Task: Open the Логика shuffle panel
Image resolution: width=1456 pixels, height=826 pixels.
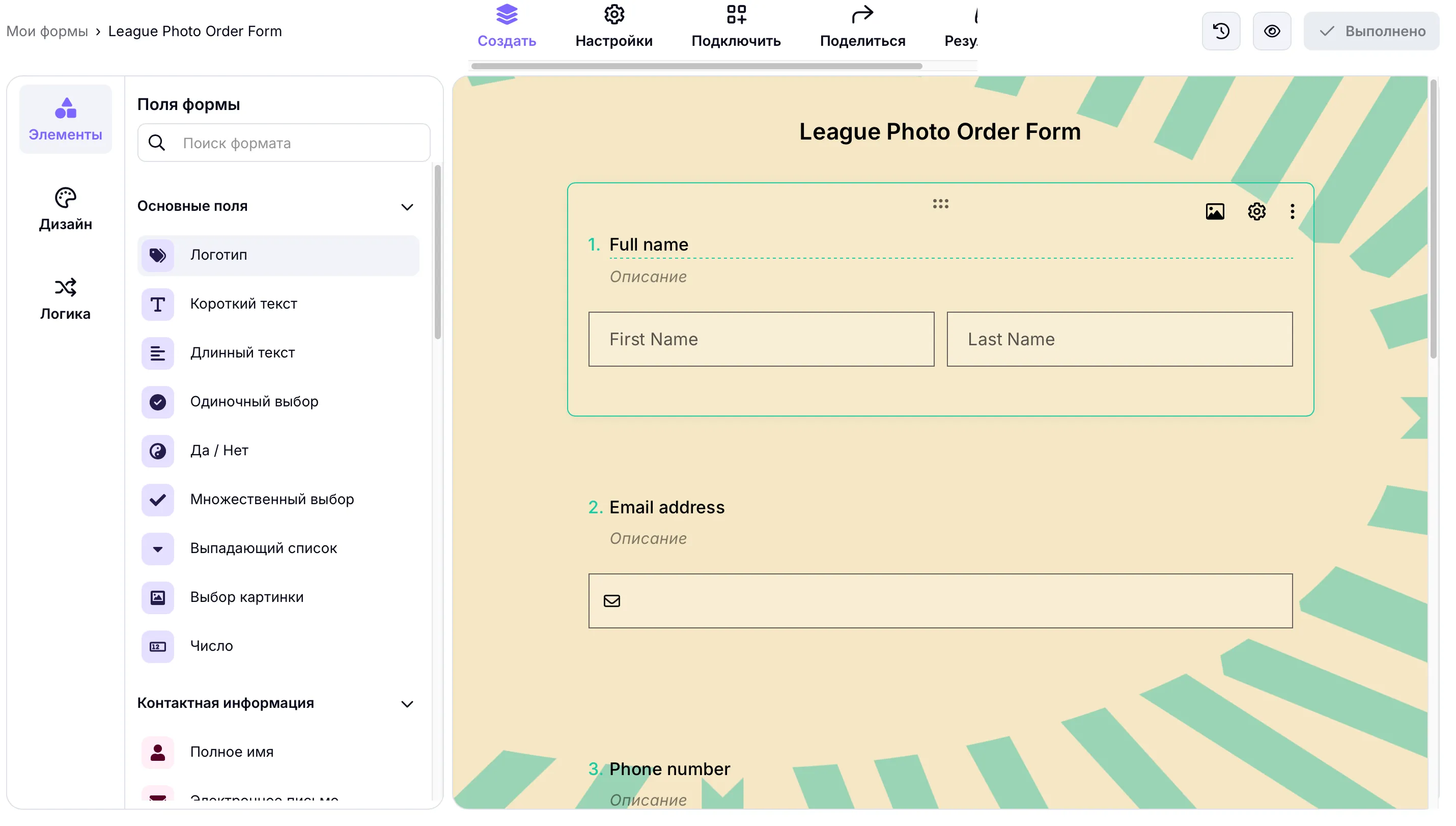Action: [x=65, y=299]
